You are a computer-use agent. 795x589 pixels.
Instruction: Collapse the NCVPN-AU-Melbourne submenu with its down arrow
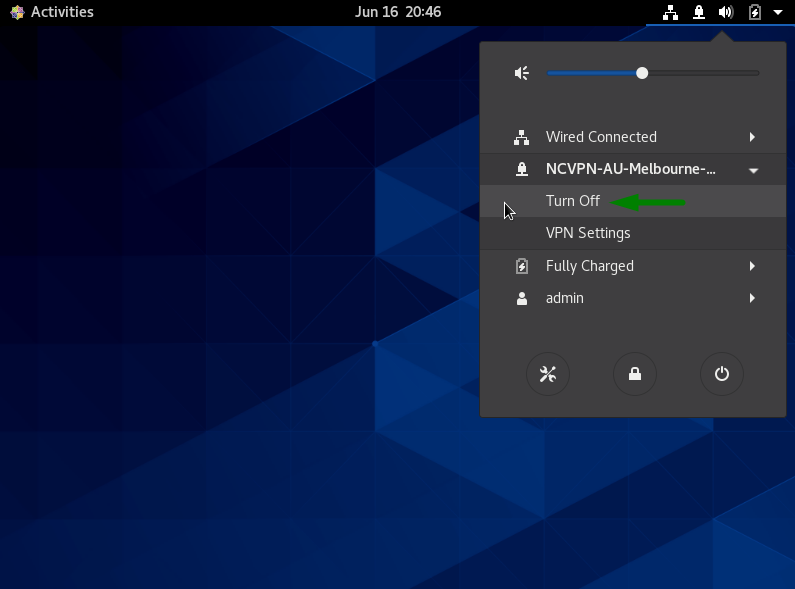coord(753,171)
